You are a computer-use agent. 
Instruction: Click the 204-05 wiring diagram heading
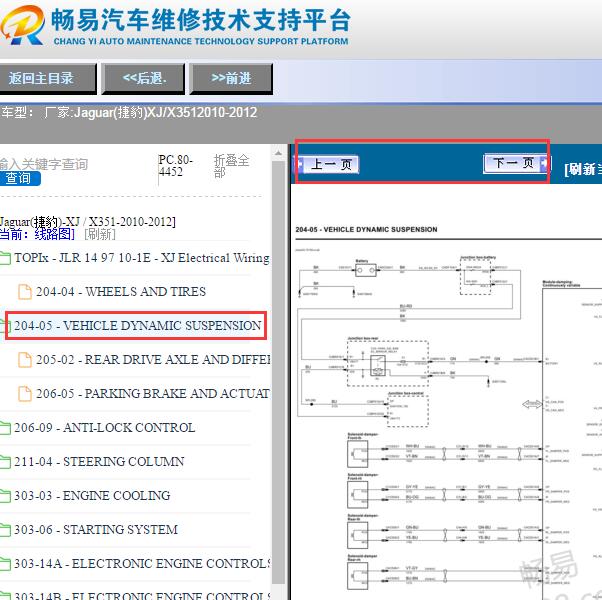coord(366,230)
